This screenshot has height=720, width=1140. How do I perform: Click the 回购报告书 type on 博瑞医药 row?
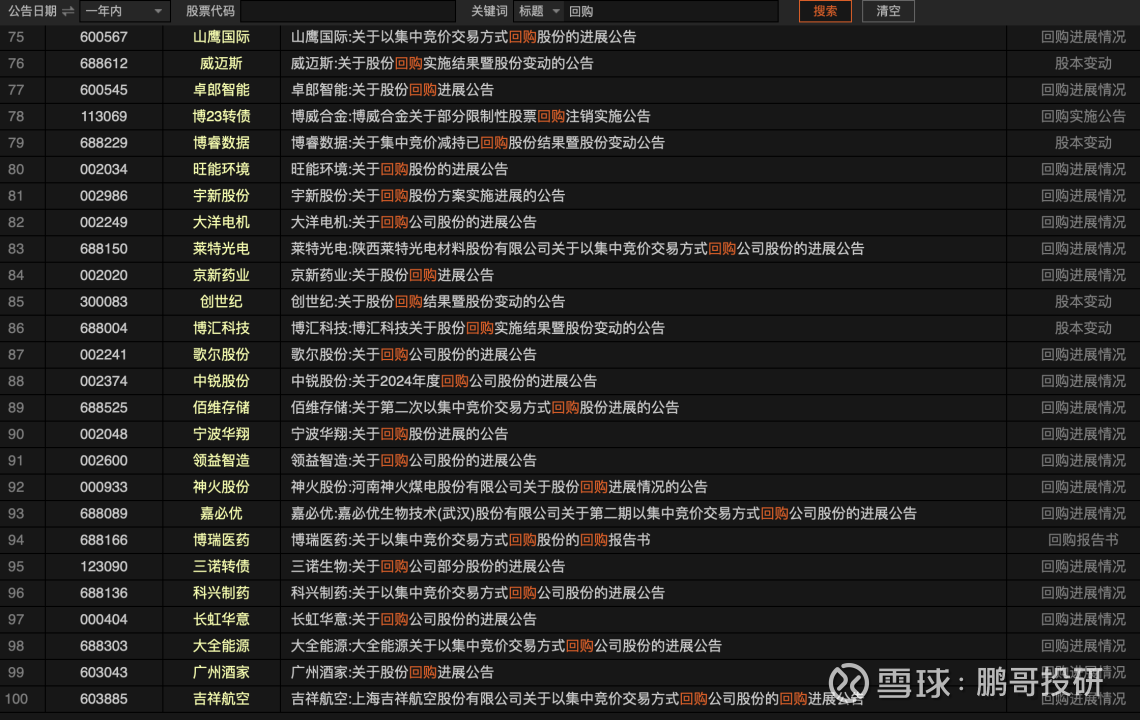click(1083, 540)
